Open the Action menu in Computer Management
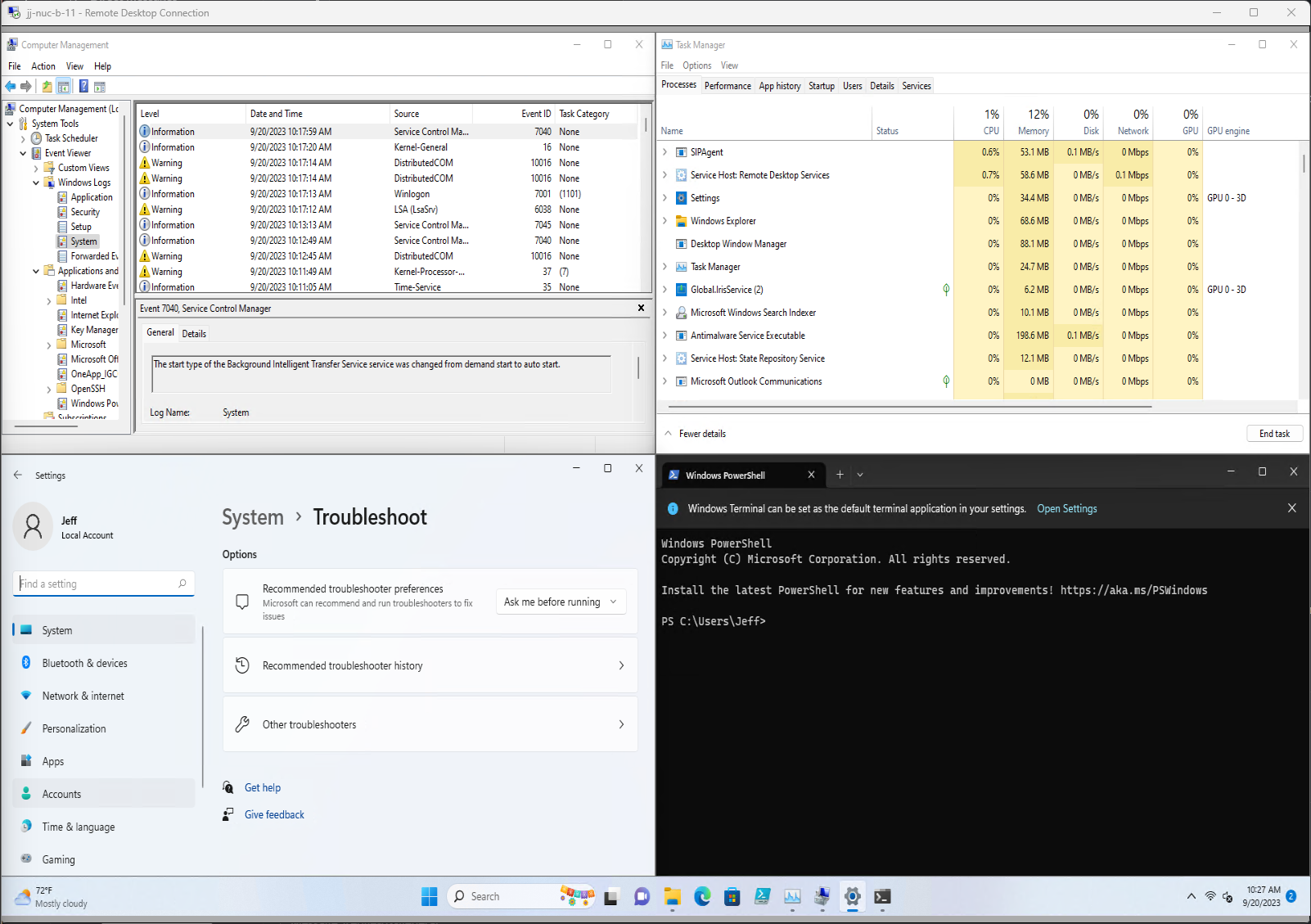The image size is (1311, 924). 43,66
